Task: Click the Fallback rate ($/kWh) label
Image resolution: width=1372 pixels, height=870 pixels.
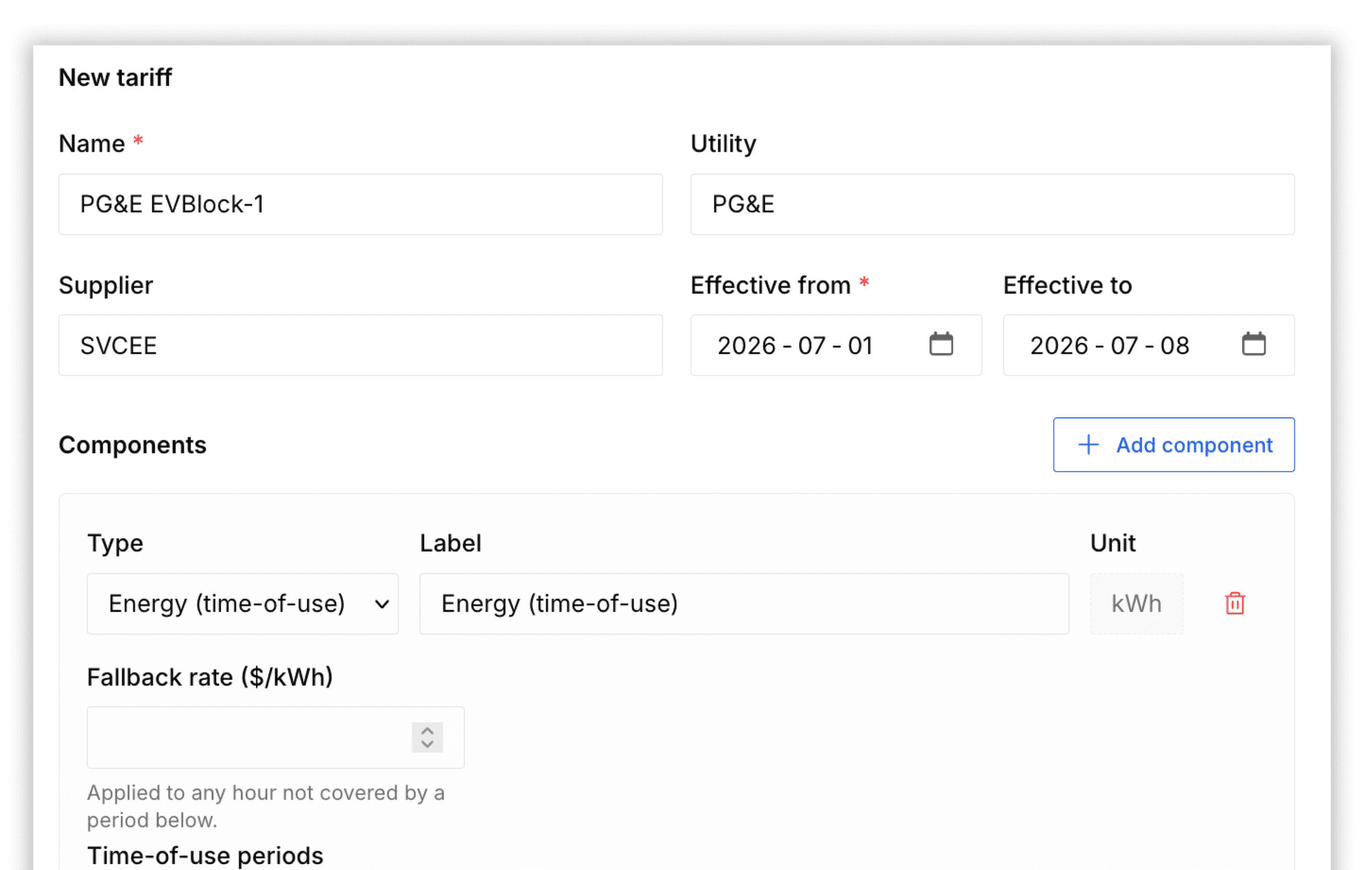Action: click(x=210, y=677)
